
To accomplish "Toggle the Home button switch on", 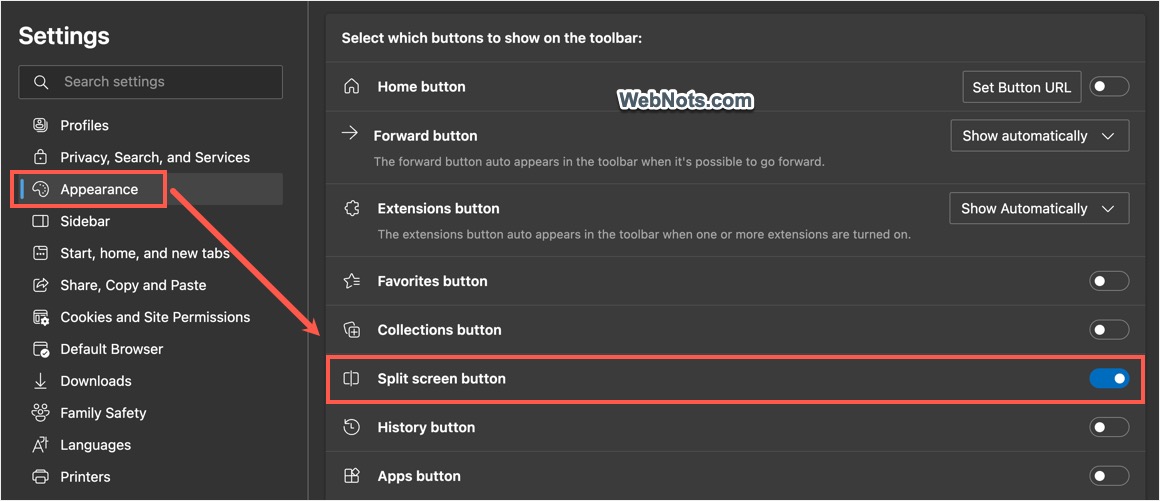I will (x=1109, y=87).
